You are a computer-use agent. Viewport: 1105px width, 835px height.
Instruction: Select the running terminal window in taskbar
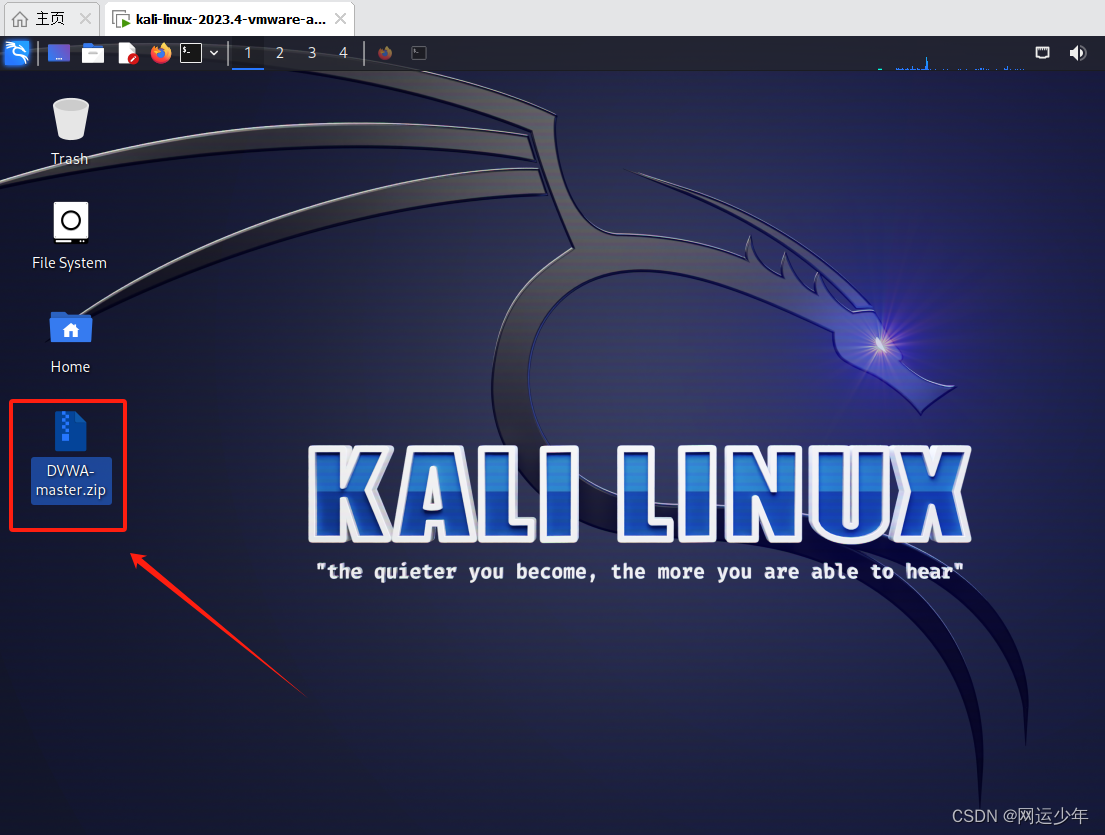pos(419,53)
